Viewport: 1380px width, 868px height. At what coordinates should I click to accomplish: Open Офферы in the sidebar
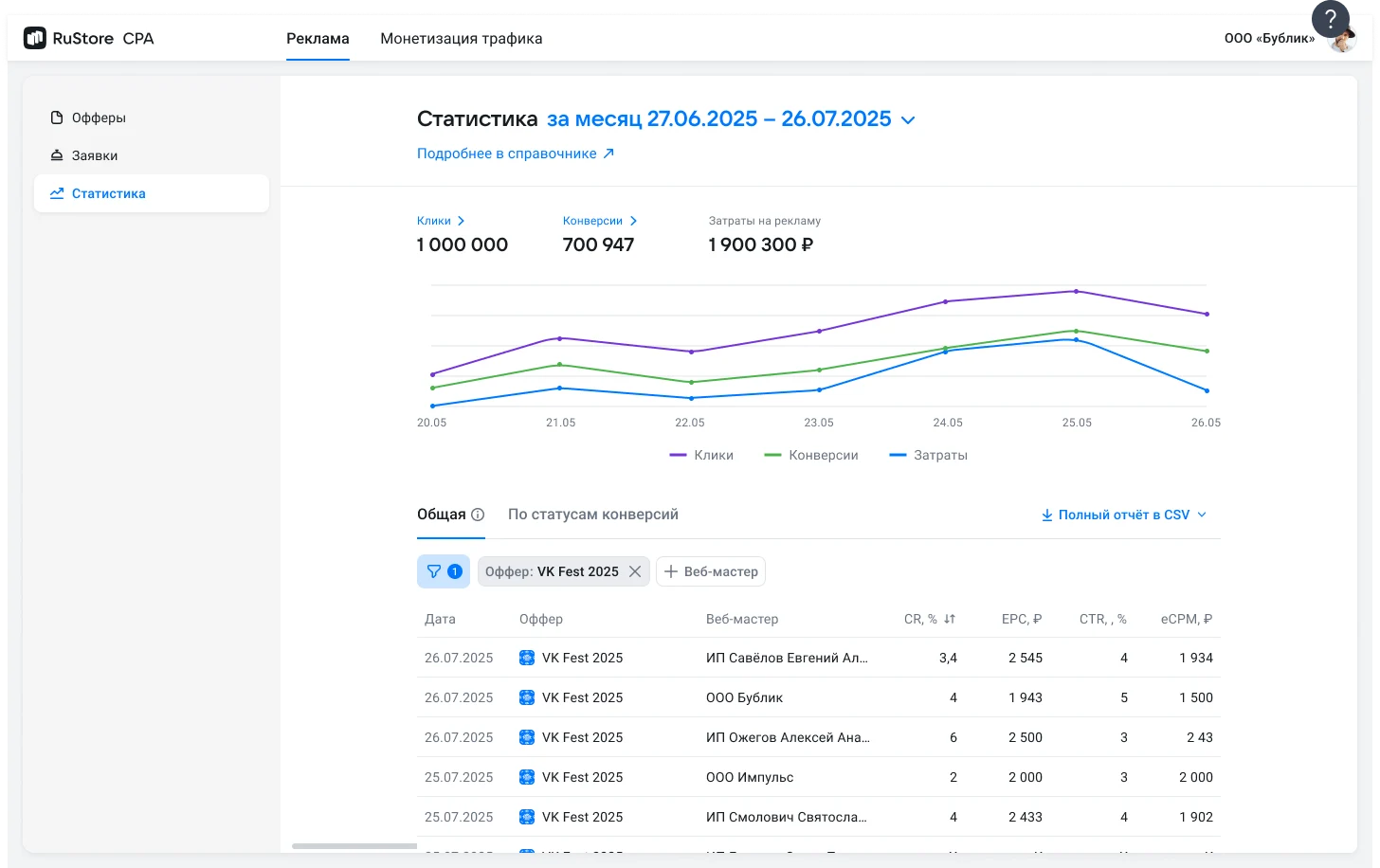(99, 118)
